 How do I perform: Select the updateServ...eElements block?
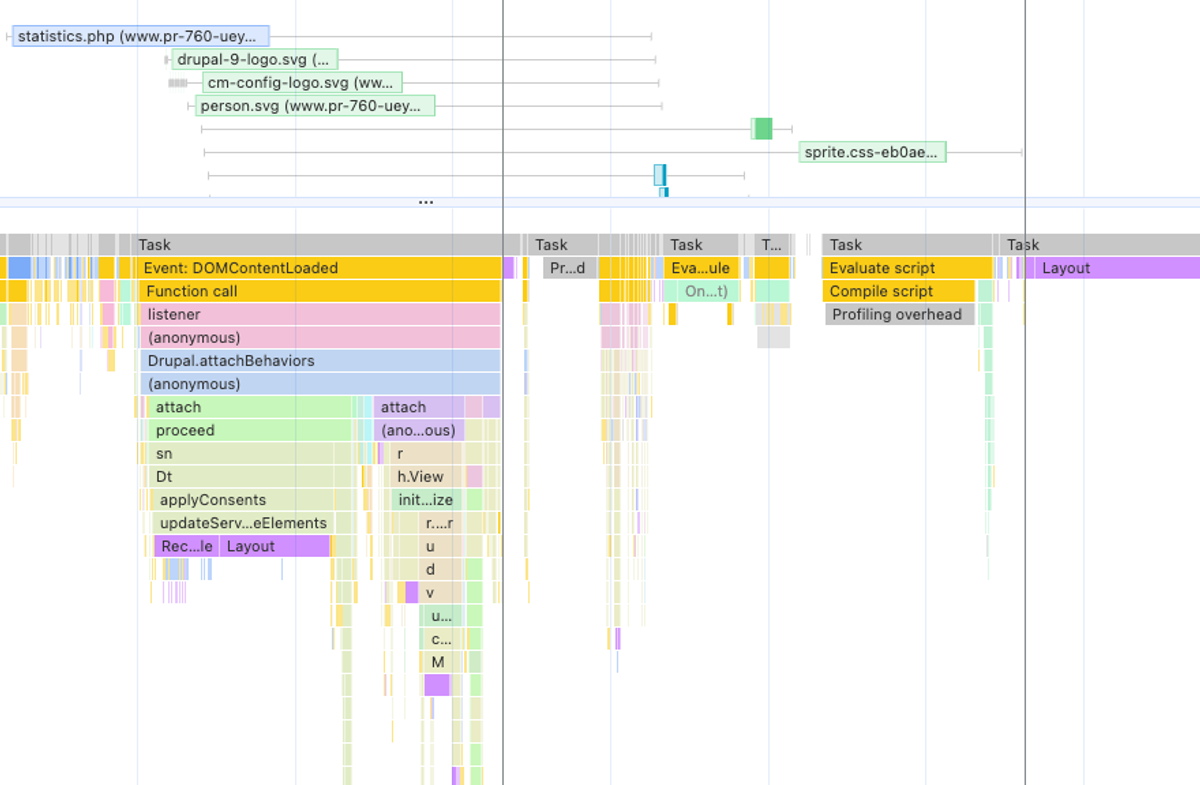point(243,523)
